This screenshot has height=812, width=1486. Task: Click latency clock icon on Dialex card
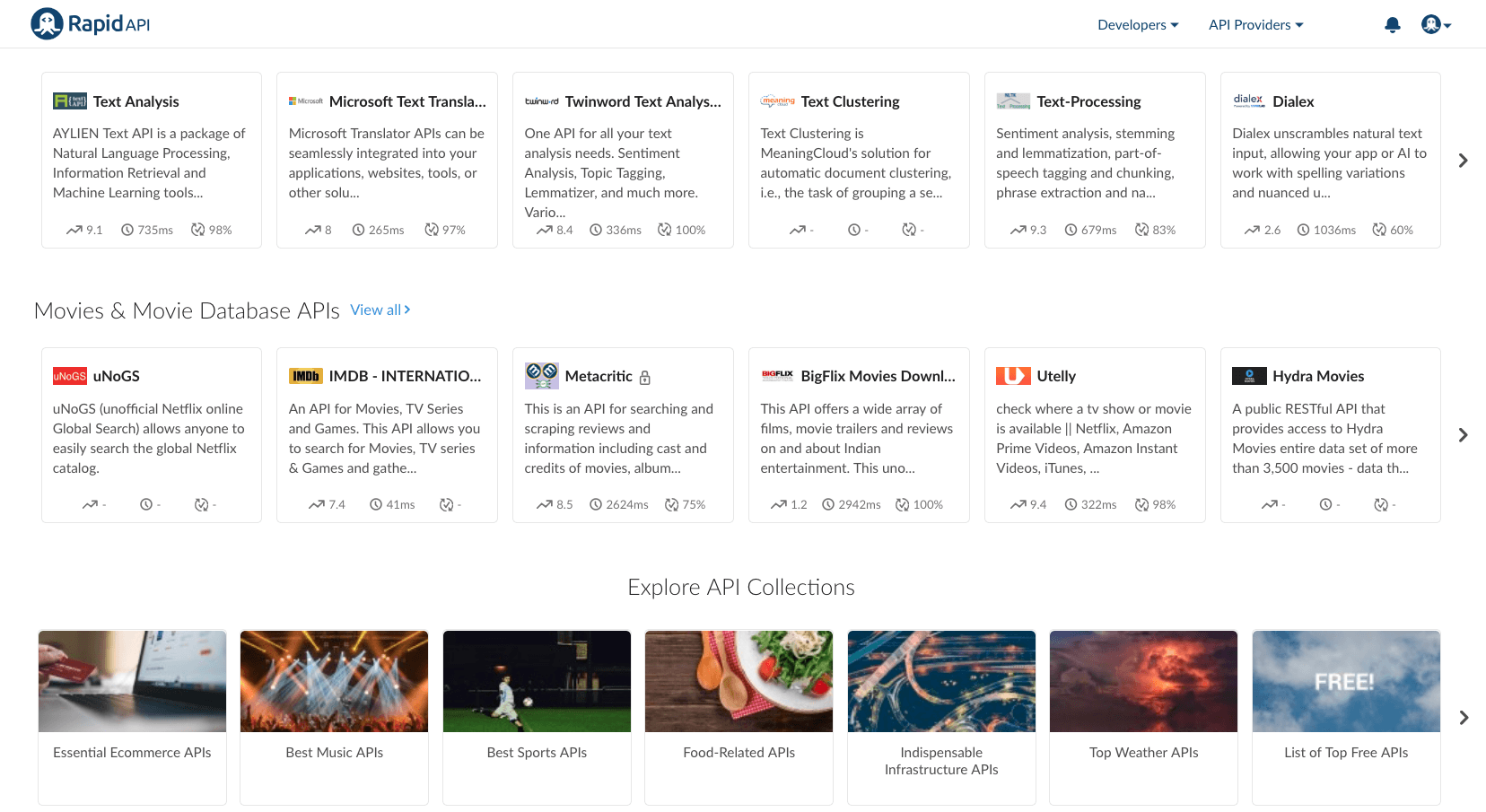(x=1303, y=230)
